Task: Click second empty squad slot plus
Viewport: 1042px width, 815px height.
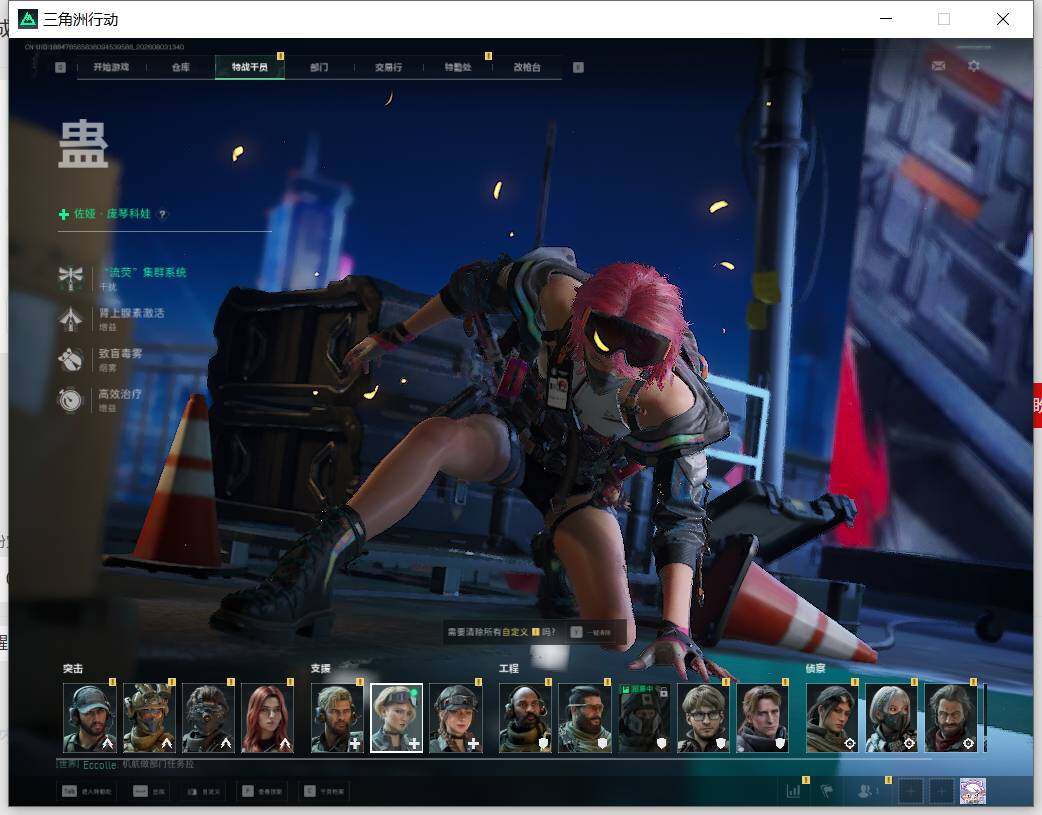Action: coord(941,791)
